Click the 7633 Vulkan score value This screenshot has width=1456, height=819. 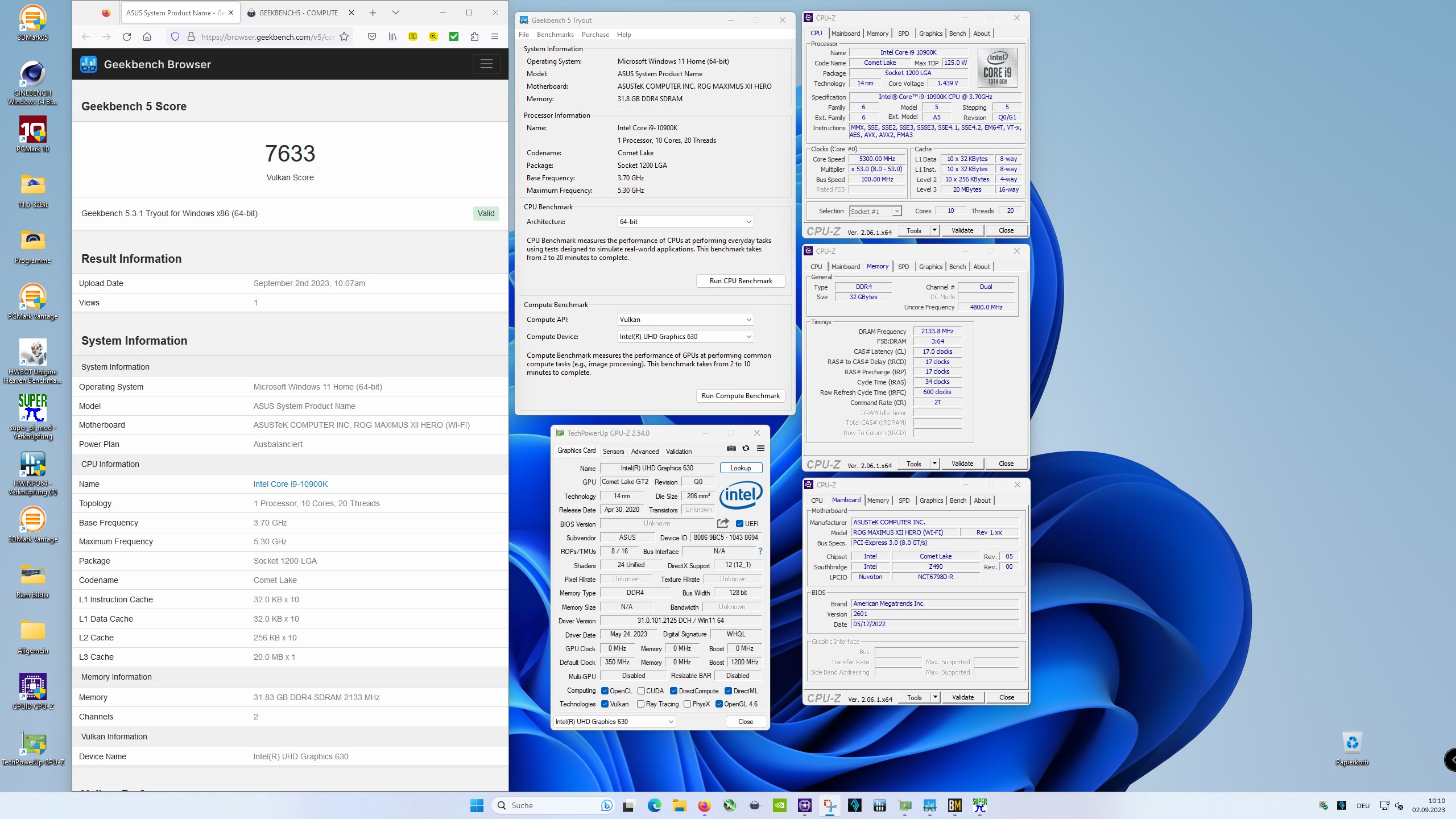point(290,154)
